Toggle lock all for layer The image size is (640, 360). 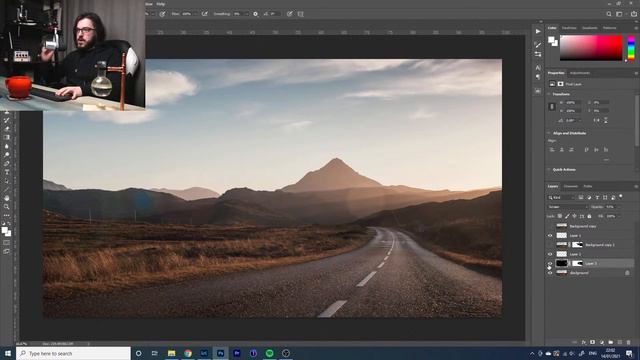tap(589, 216)
